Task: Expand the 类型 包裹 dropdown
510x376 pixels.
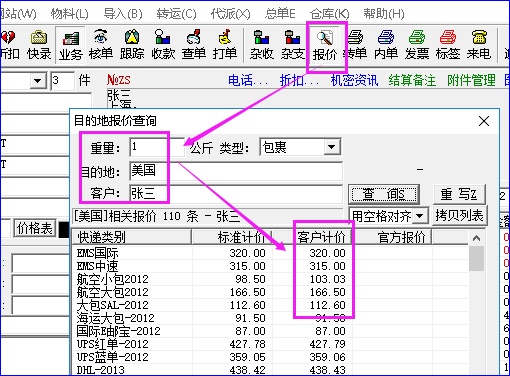Action: [x=332, y=147]
